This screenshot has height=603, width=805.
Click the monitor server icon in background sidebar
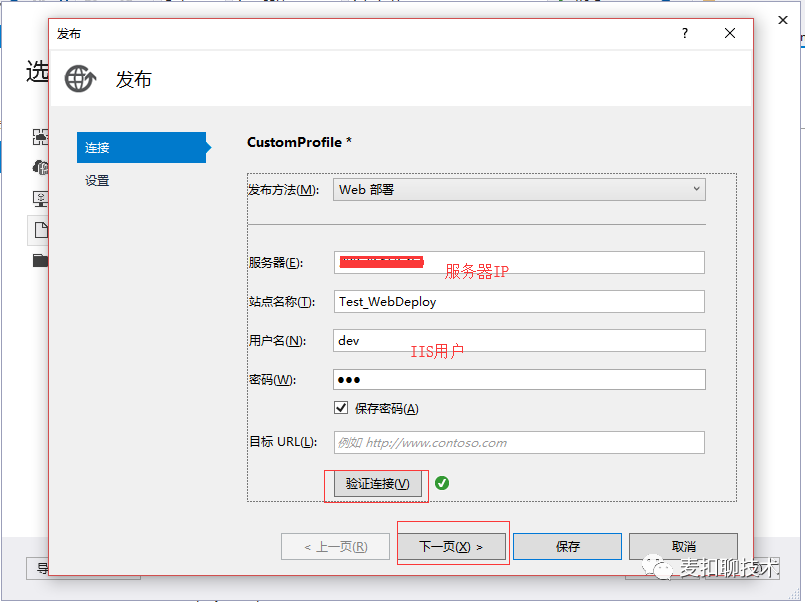coord(41,199)
